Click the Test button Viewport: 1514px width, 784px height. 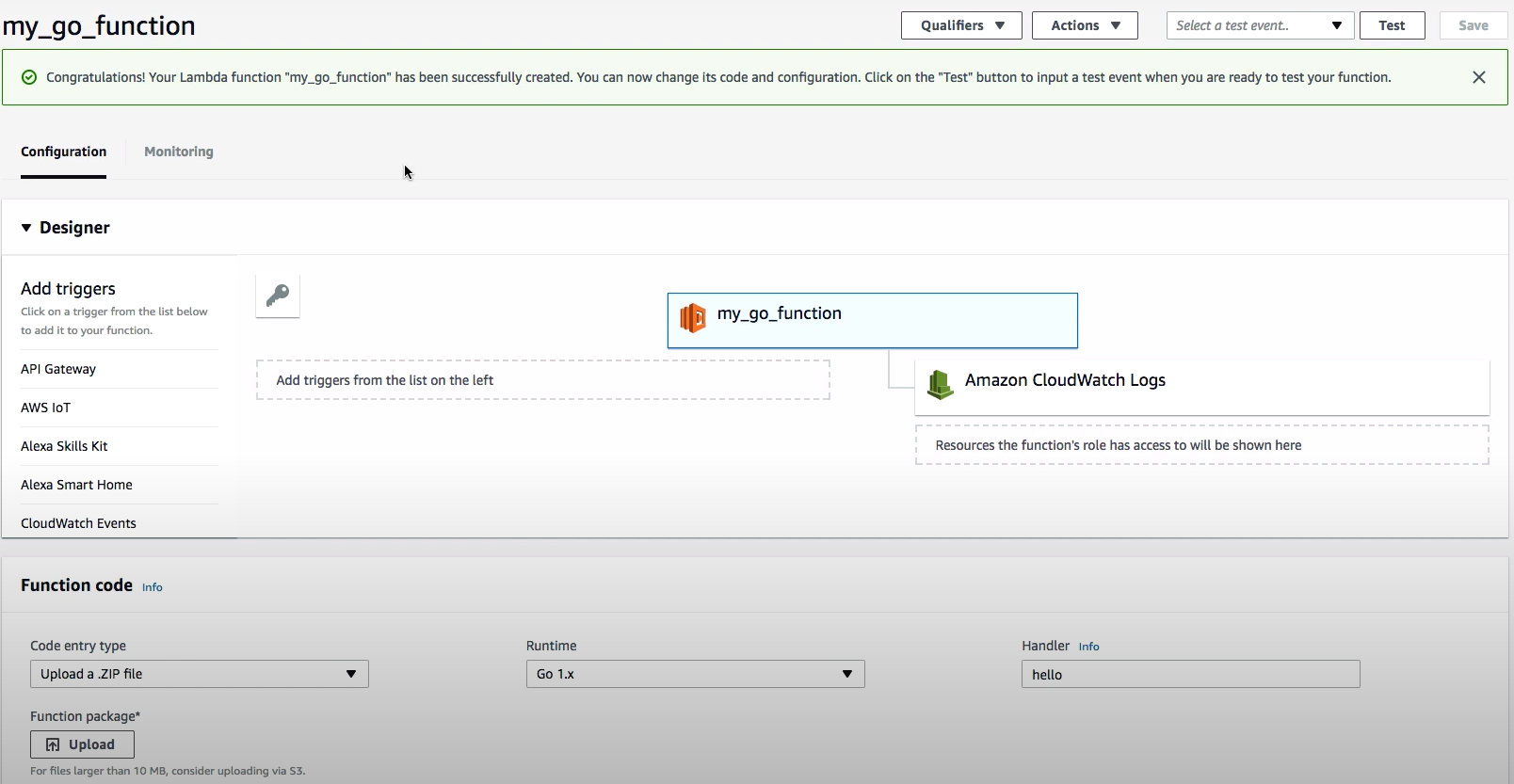1392,25
